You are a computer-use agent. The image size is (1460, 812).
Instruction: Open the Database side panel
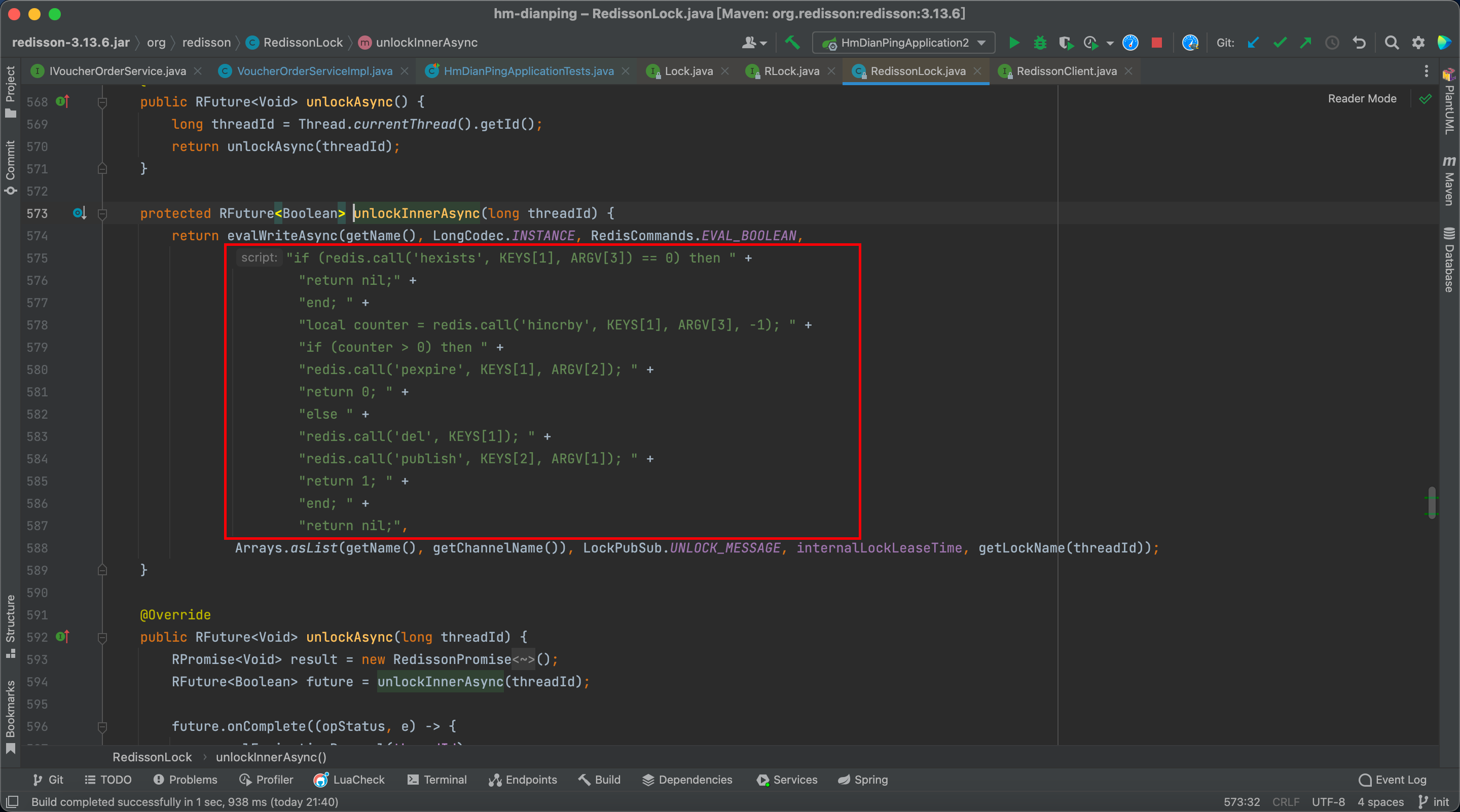tap(1449, 260)
